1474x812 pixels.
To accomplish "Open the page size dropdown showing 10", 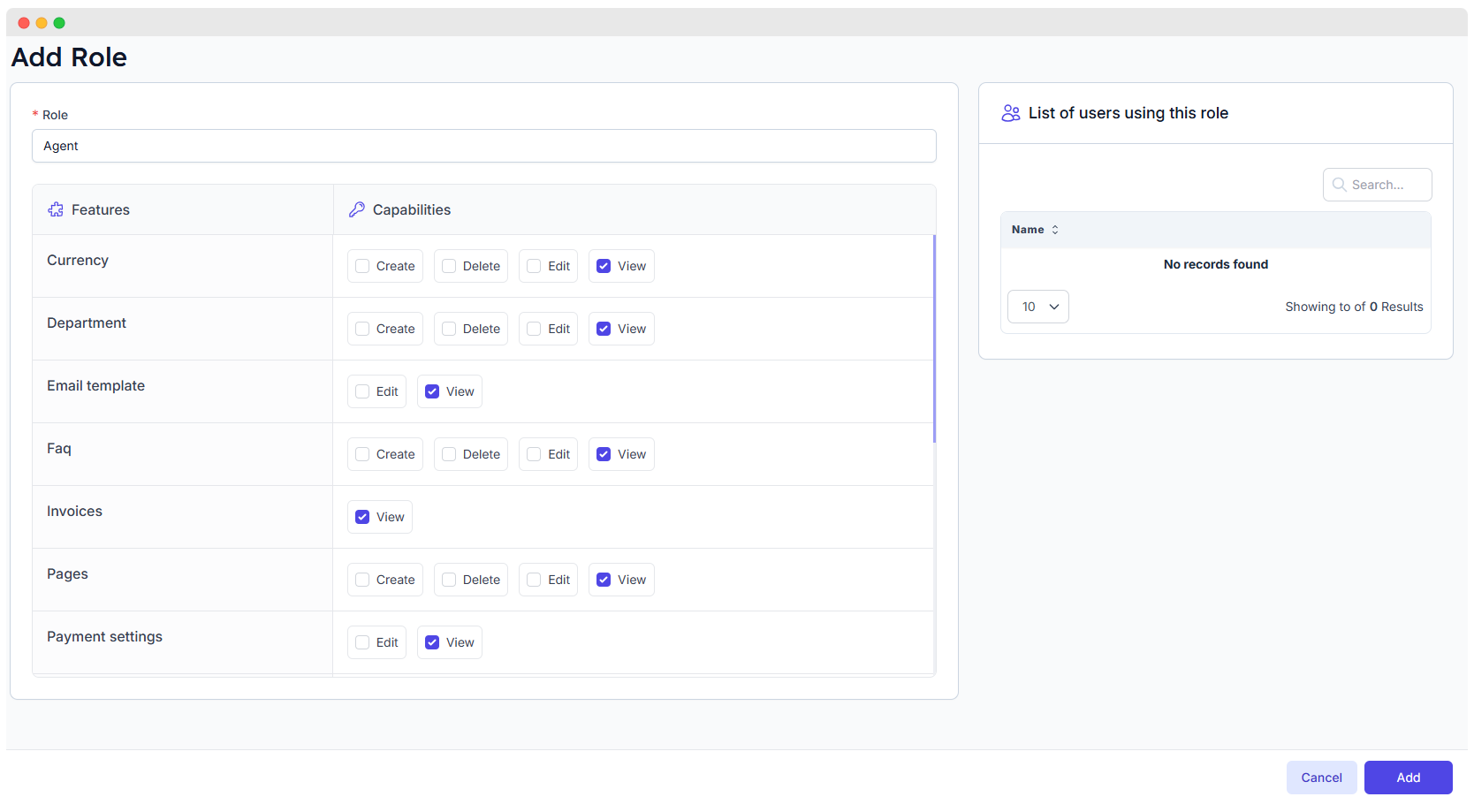I will (x=1038, y=307).
